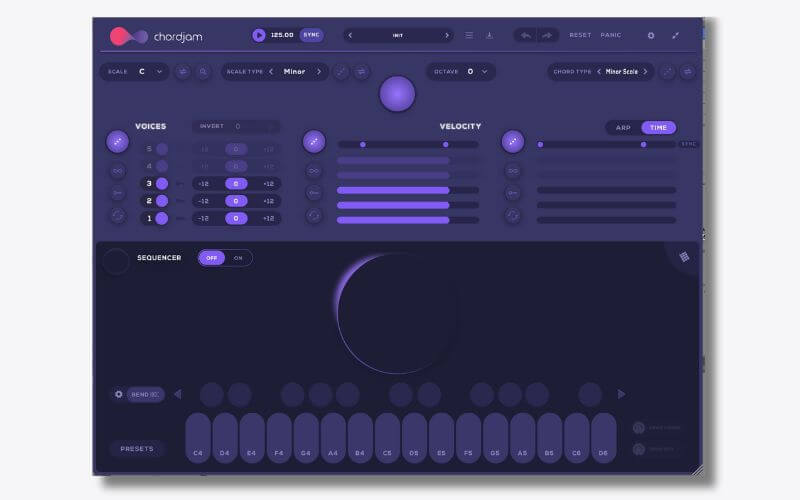Click the time range slider right handle
The height and width of the screenshot is (500, 800).
click(x=643, y=145)
